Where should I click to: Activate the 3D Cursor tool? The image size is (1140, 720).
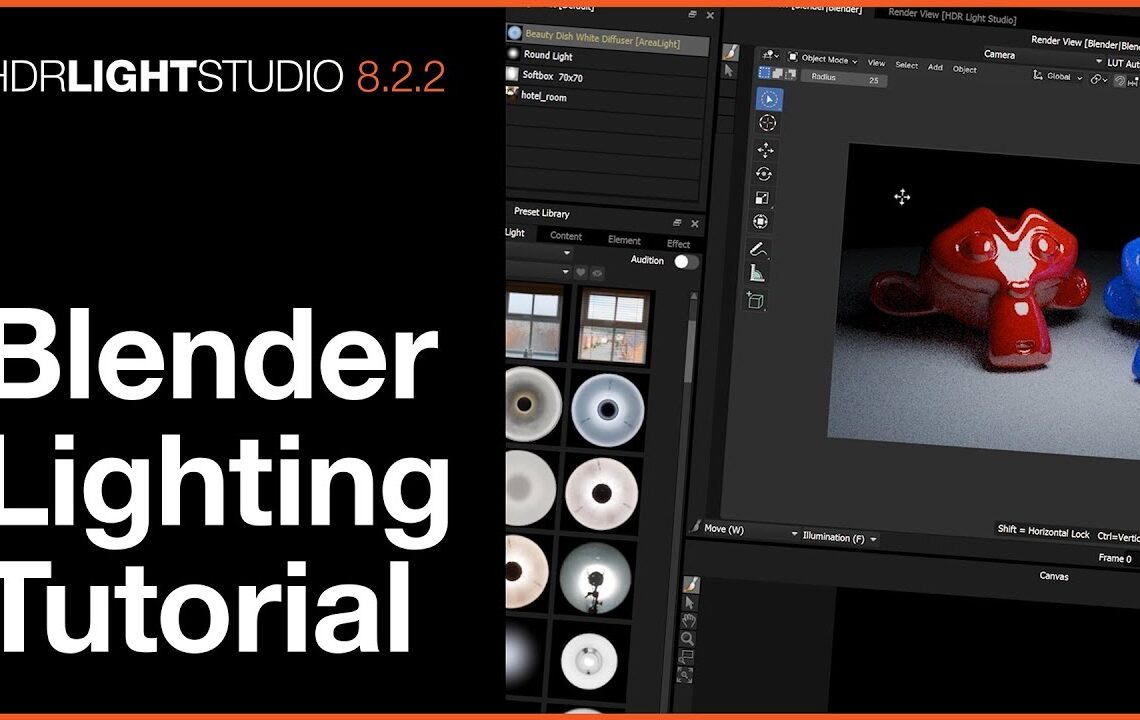pos(766,122)
